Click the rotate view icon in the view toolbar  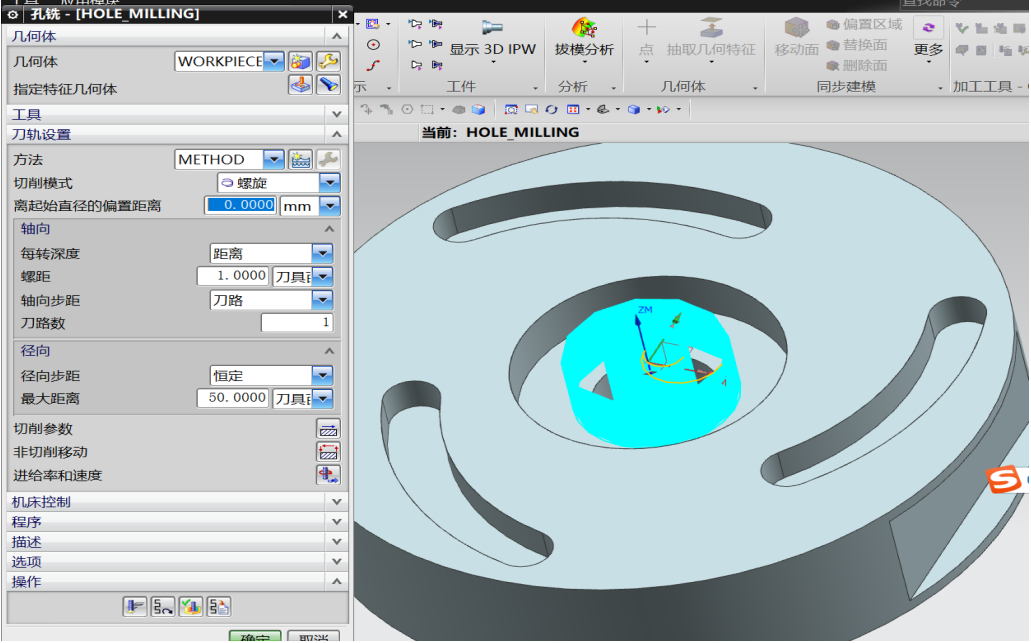(x=551, y=109)
